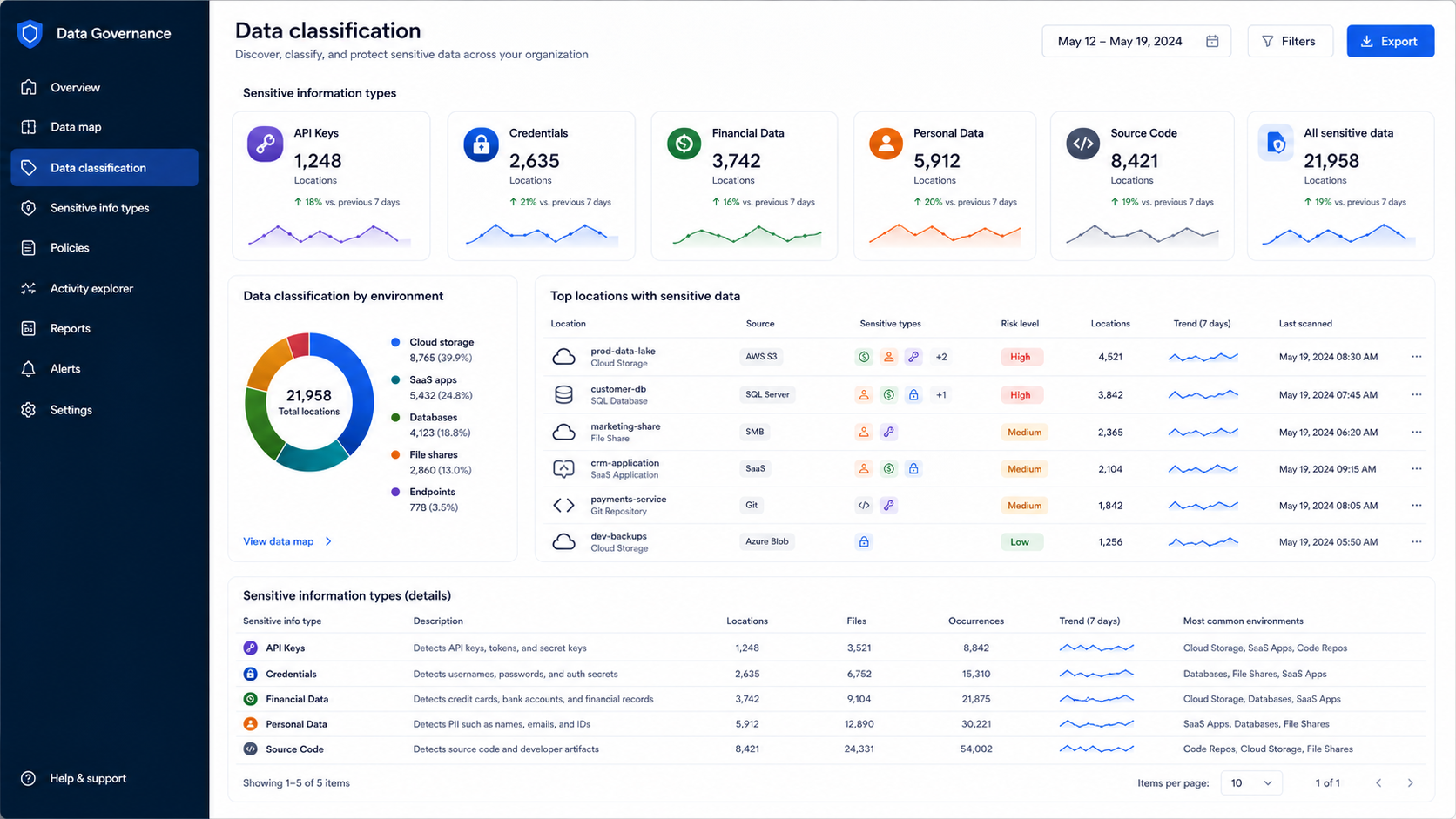The width and height of the screenshot is (1456, 819).
Task: Click the +1 more types on customer-db
Action: [x=941, y=394]
